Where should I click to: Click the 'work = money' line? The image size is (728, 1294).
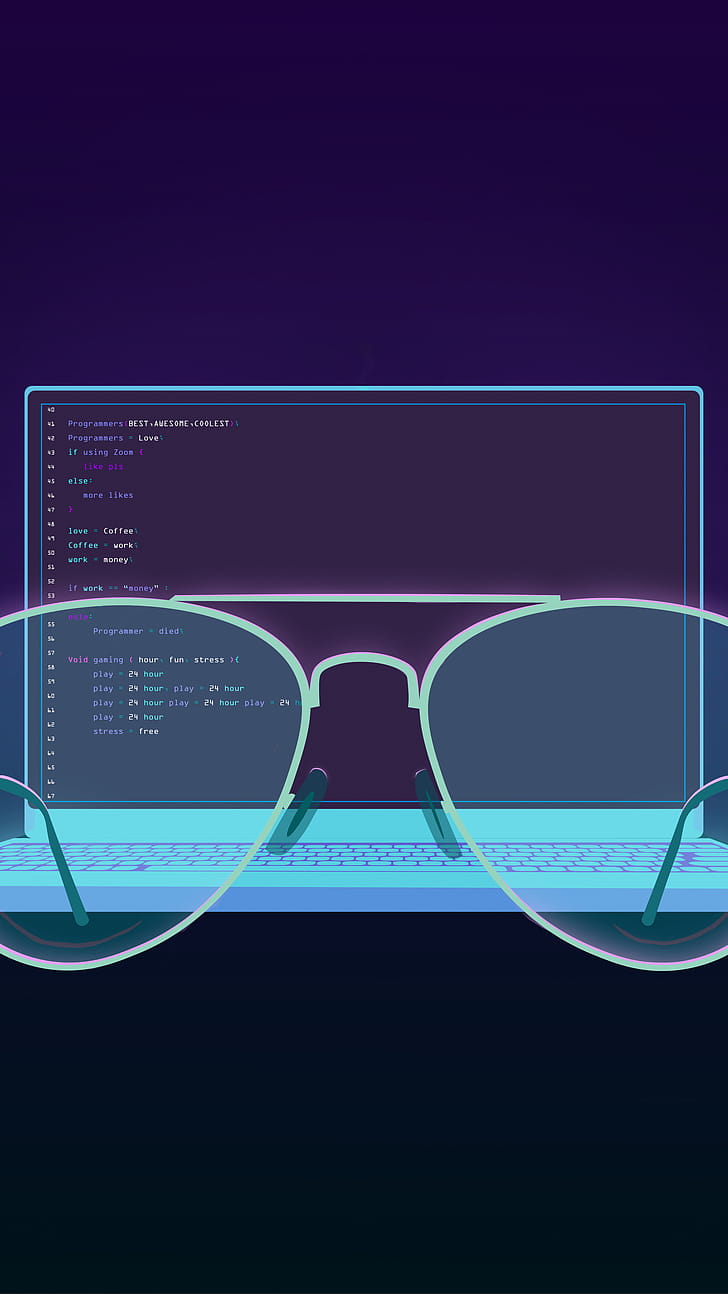(x=99, y=560)
